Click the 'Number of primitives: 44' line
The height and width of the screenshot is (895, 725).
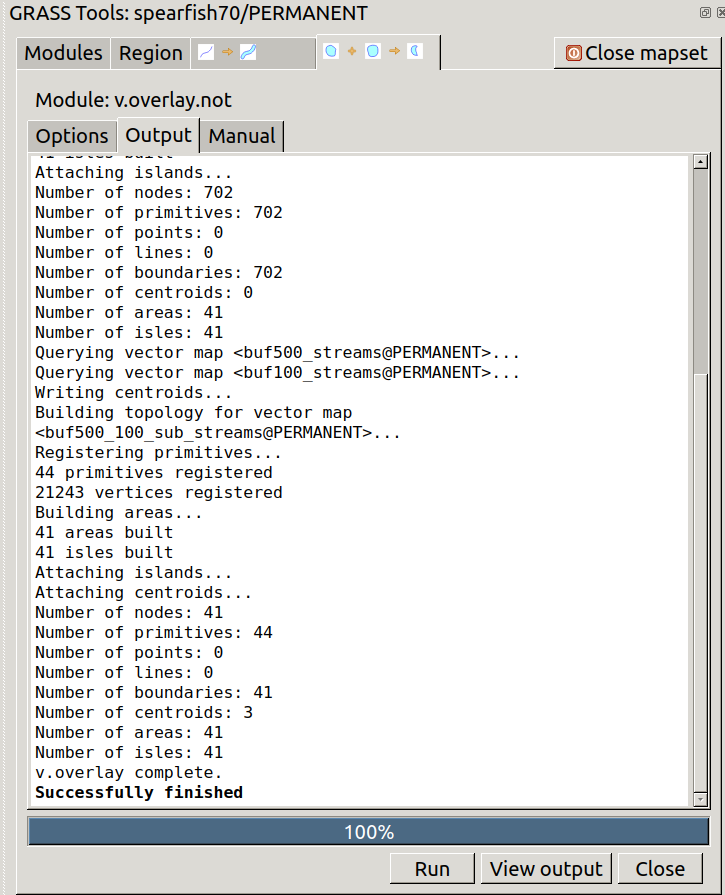[x=154, y=632]
